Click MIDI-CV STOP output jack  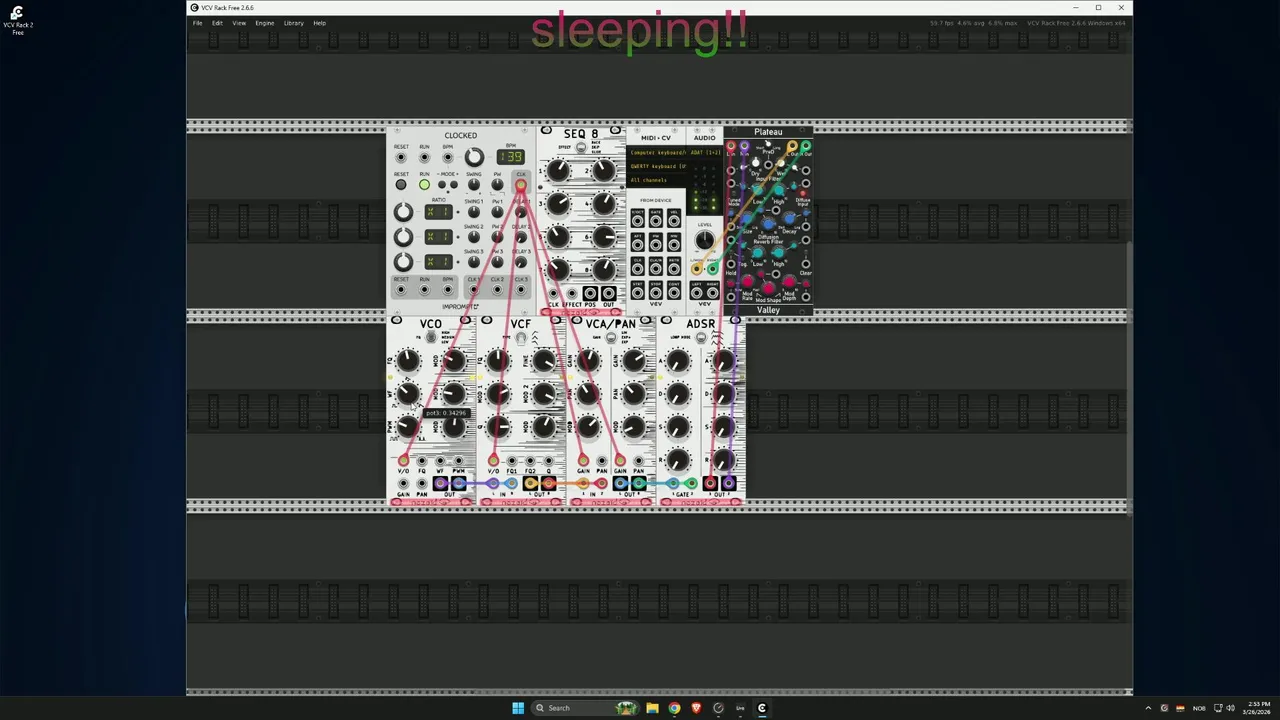(656, 293)
